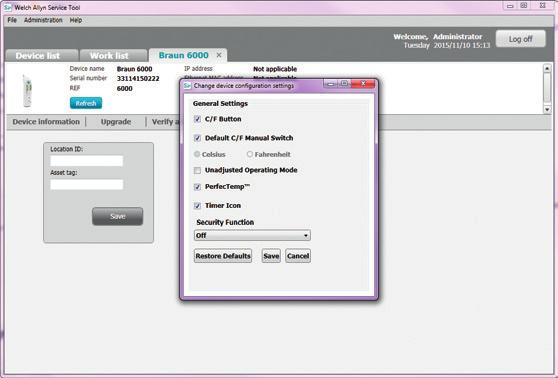Open the Administration menu
This screenshot has height=378, width=558.
[43, 20]
